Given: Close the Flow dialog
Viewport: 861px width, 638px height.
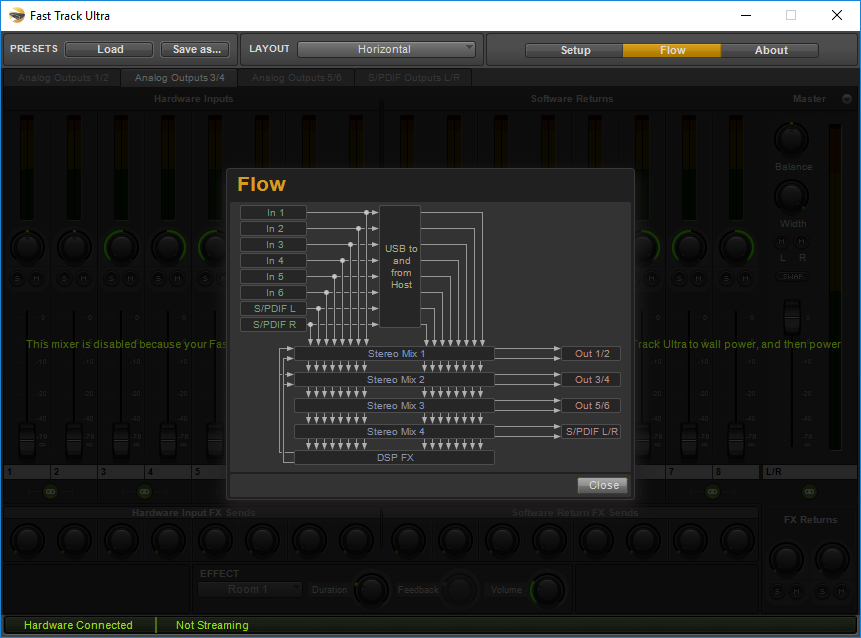Looking at the screenshot, I should click(x=603, y=485).
